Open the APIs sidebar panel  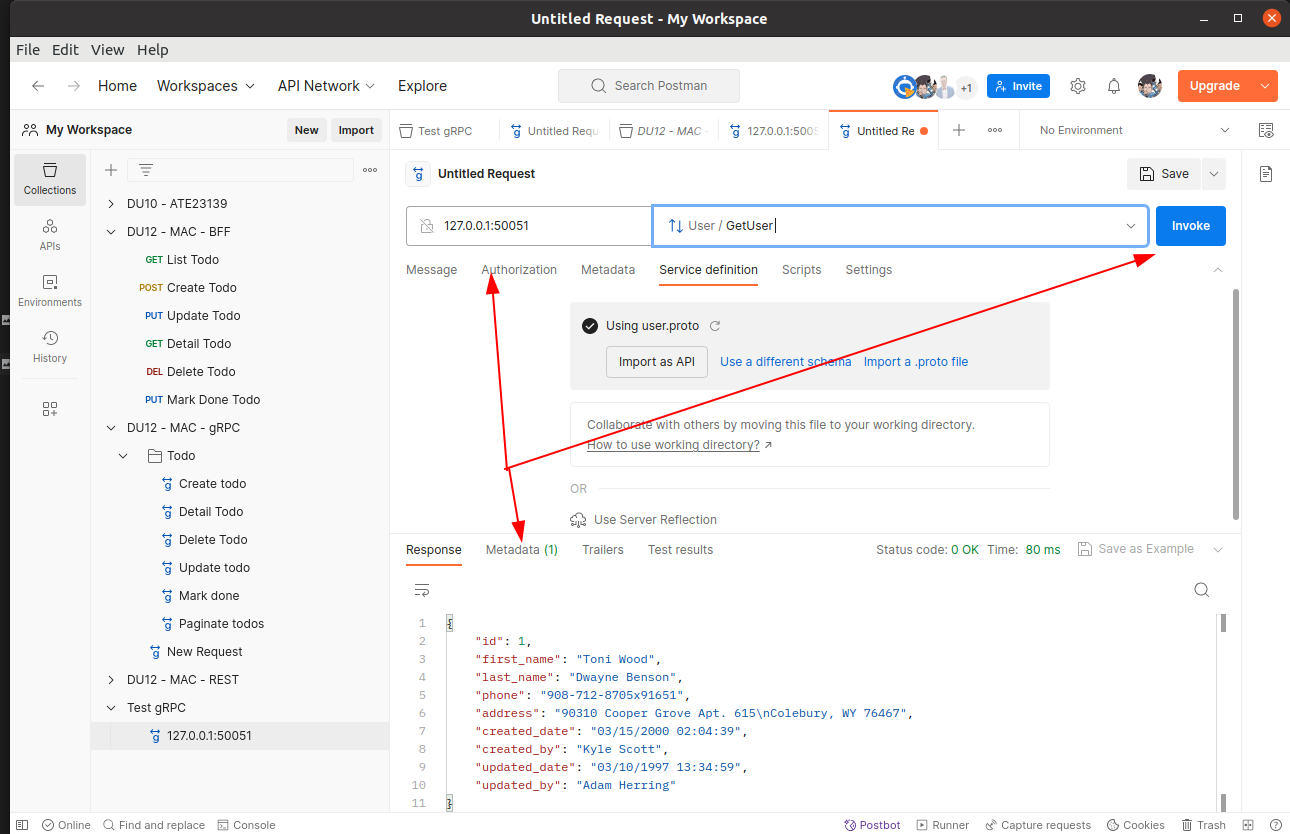[50, 235]
